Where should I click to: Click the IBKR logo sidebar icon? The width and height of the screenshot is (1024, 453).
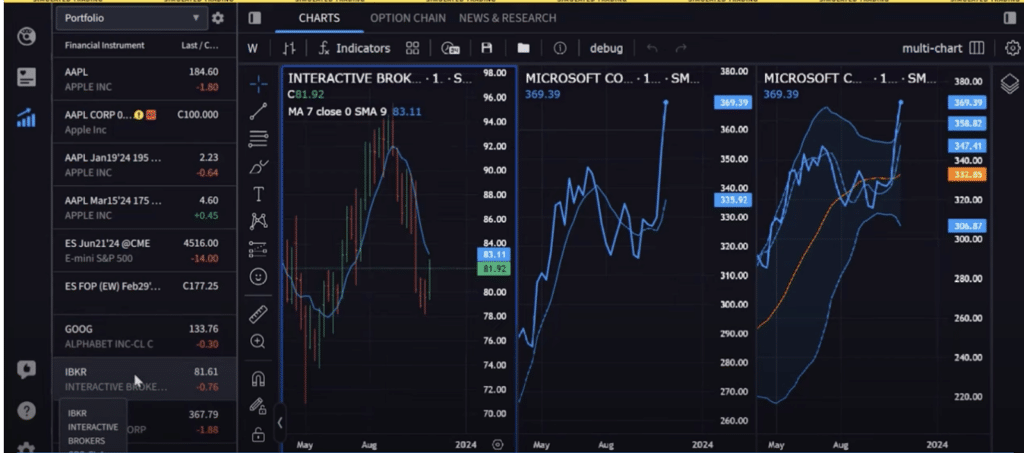click(x=26, y=37)
